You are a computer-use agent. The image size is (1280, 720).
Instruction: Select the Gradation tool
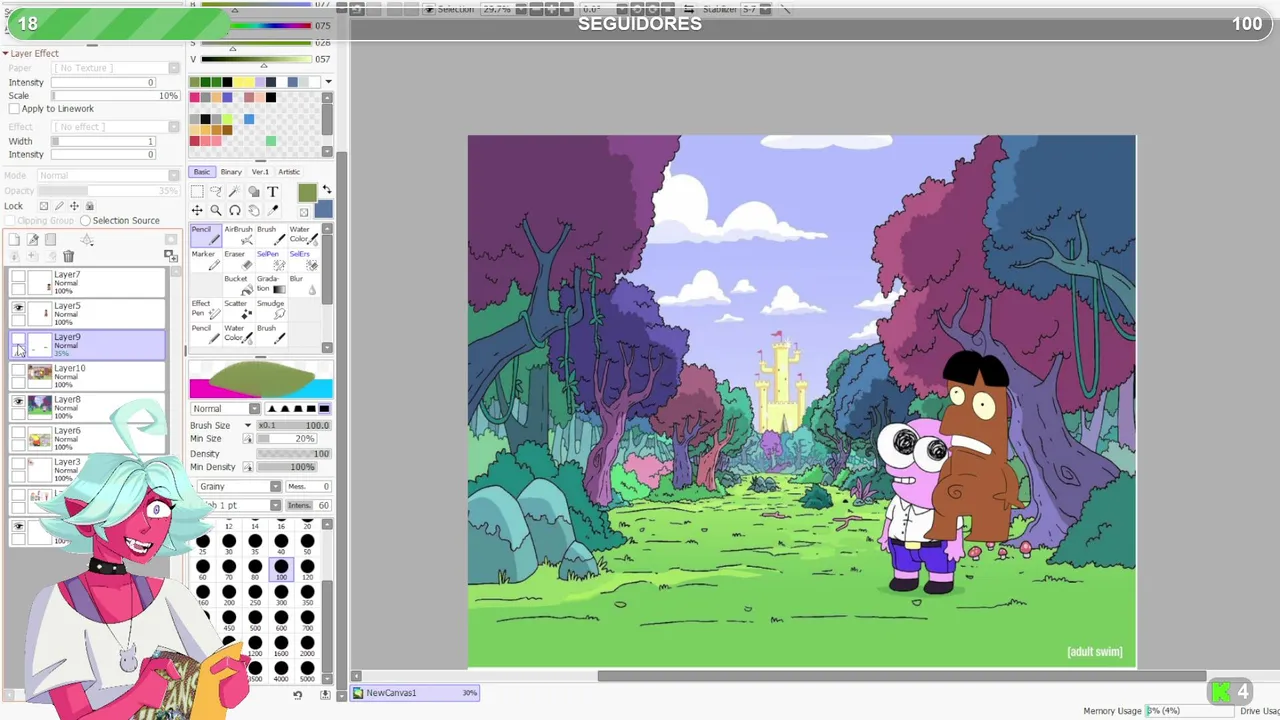(x=270, y=286)
